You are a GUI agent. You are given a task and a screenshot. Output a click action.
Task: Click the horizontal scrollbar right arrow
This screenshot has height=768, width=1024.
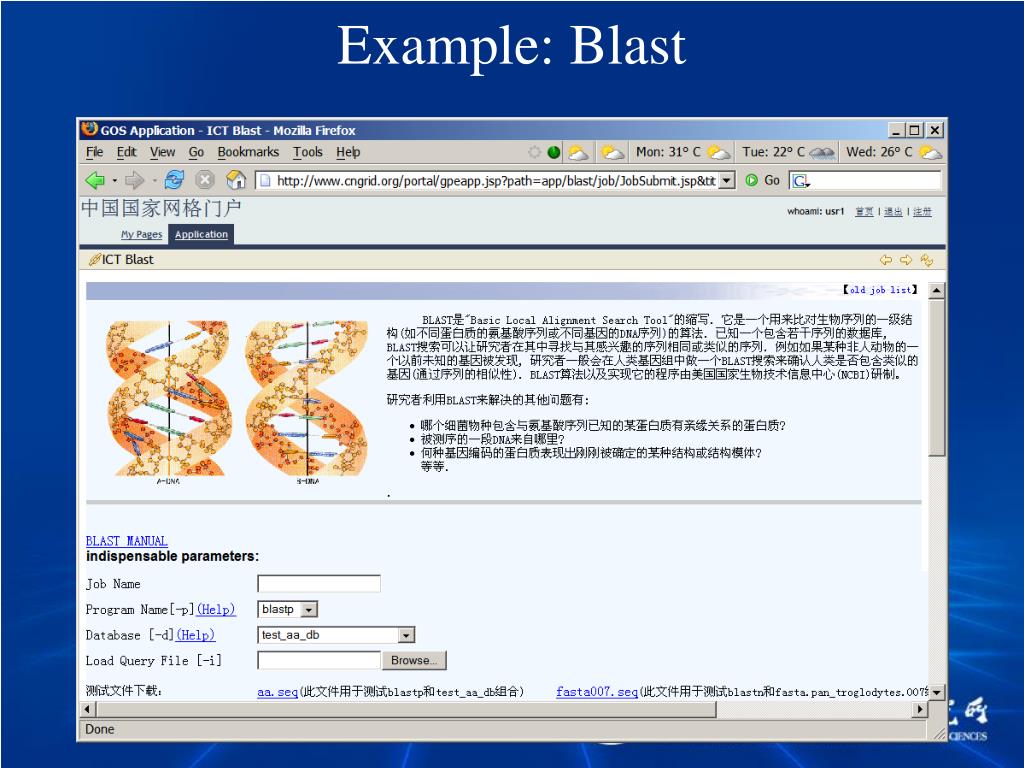click(920, 709)
